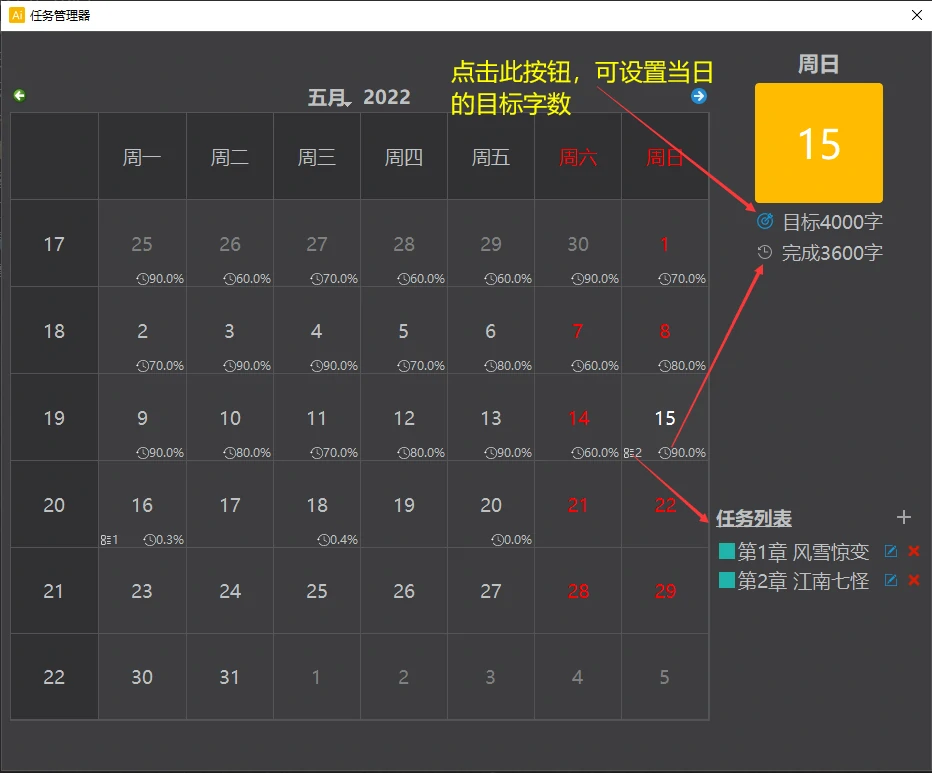This screenshot has width=932, height=773.
Task: Select May 16 in the calendar
Action: click(x=142, y=504)
